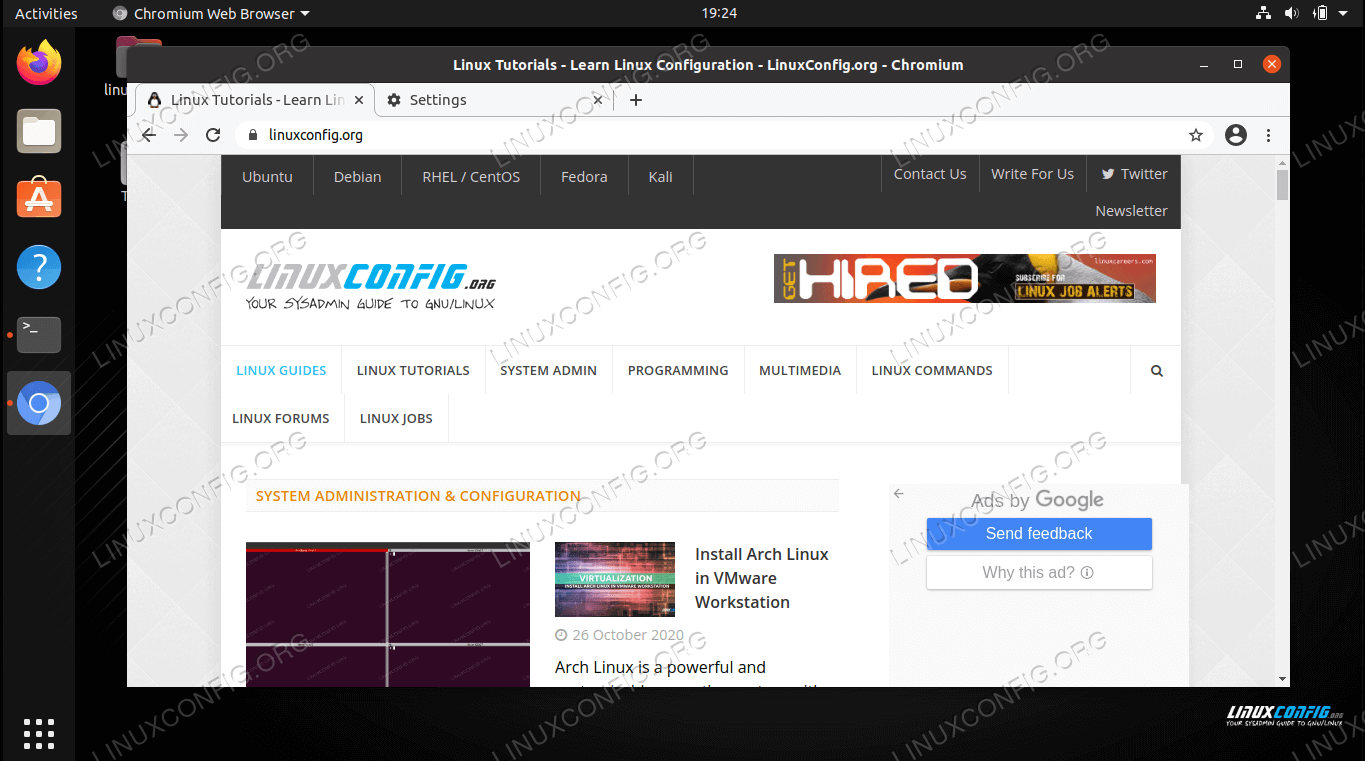1365x761 pixels.
Task: Open the large dark terminal article thumbnail
Action: coord(388,614)
